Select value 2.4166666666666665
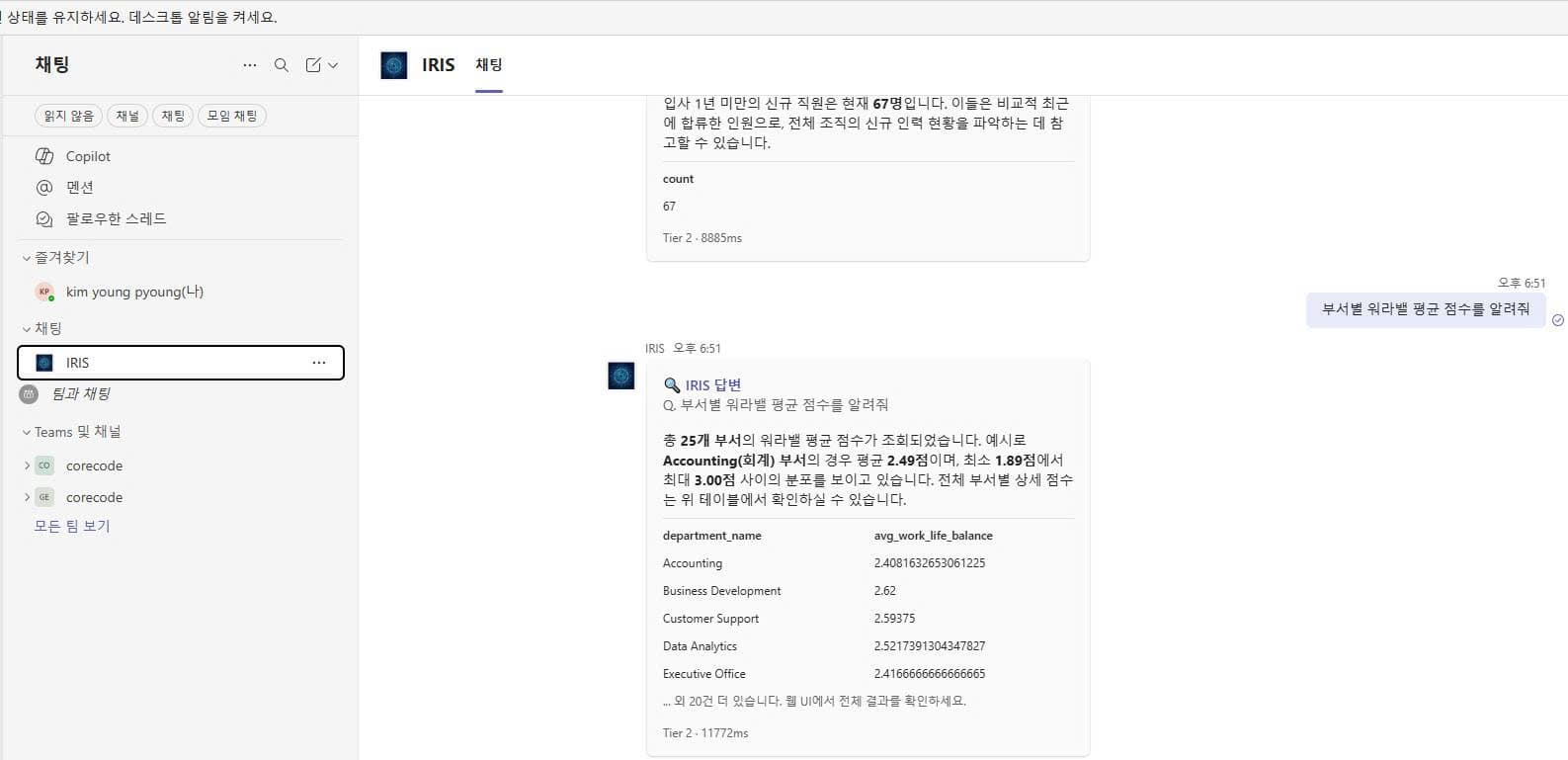This screenshot has width=1568, height=760. click(930, 674)
